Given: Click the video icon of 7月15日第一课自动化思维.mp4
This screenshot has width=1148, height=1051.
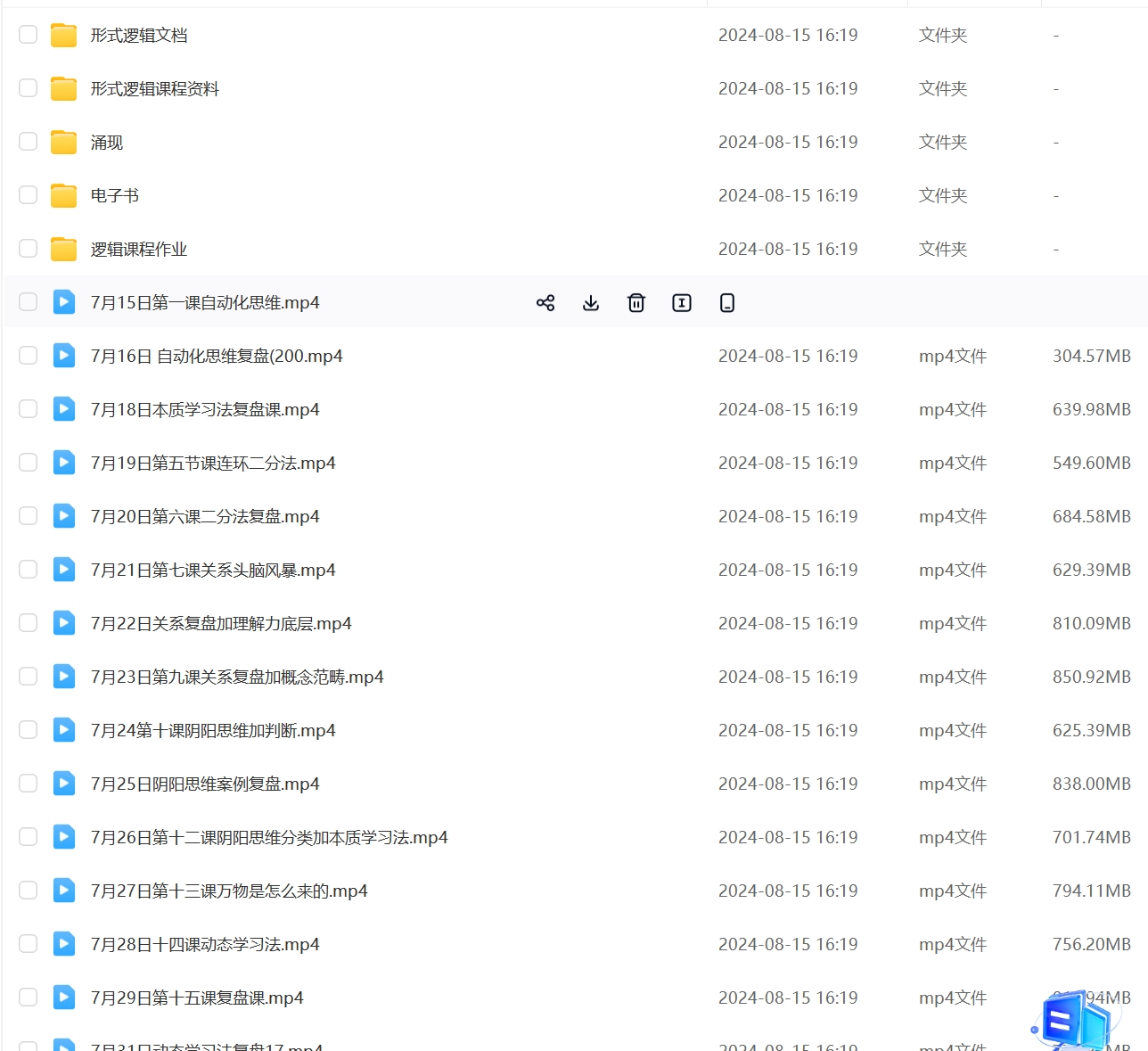Looking at the screenshot, I should [63, 302].
